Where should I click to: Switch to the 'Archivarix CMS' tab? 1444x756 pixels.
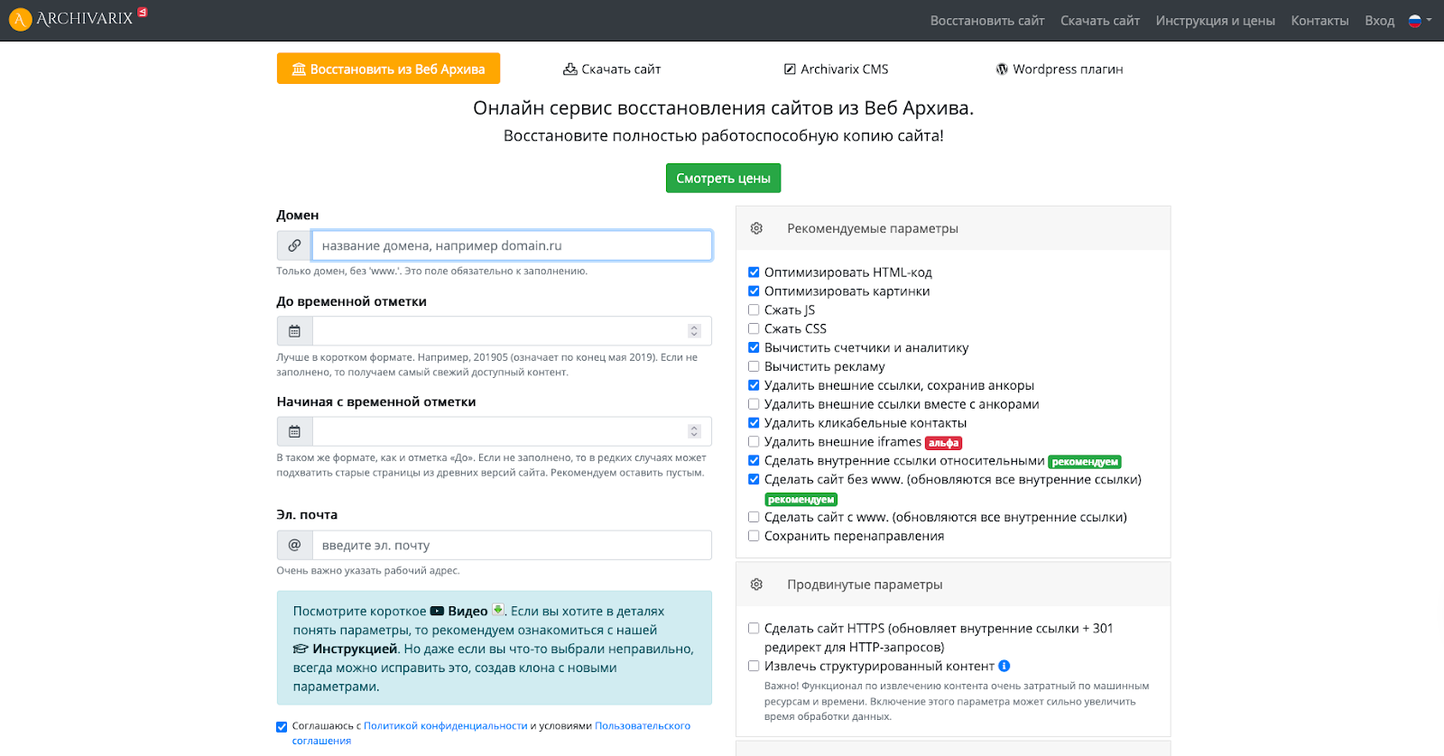pos(836,69)
